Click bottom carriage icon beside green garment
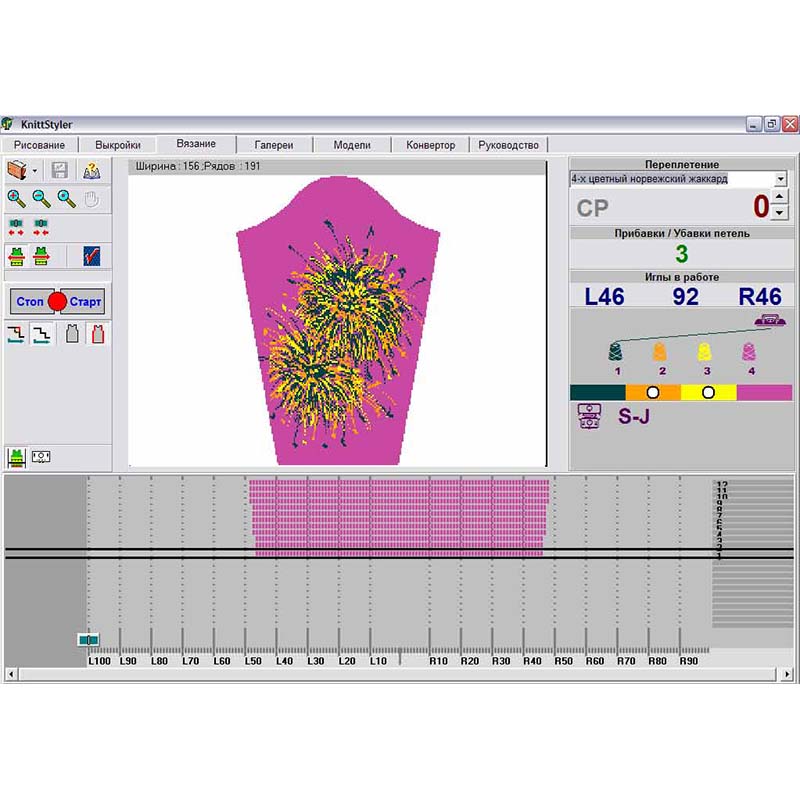This screenshot has width=800, height=800. pos(41,456)
